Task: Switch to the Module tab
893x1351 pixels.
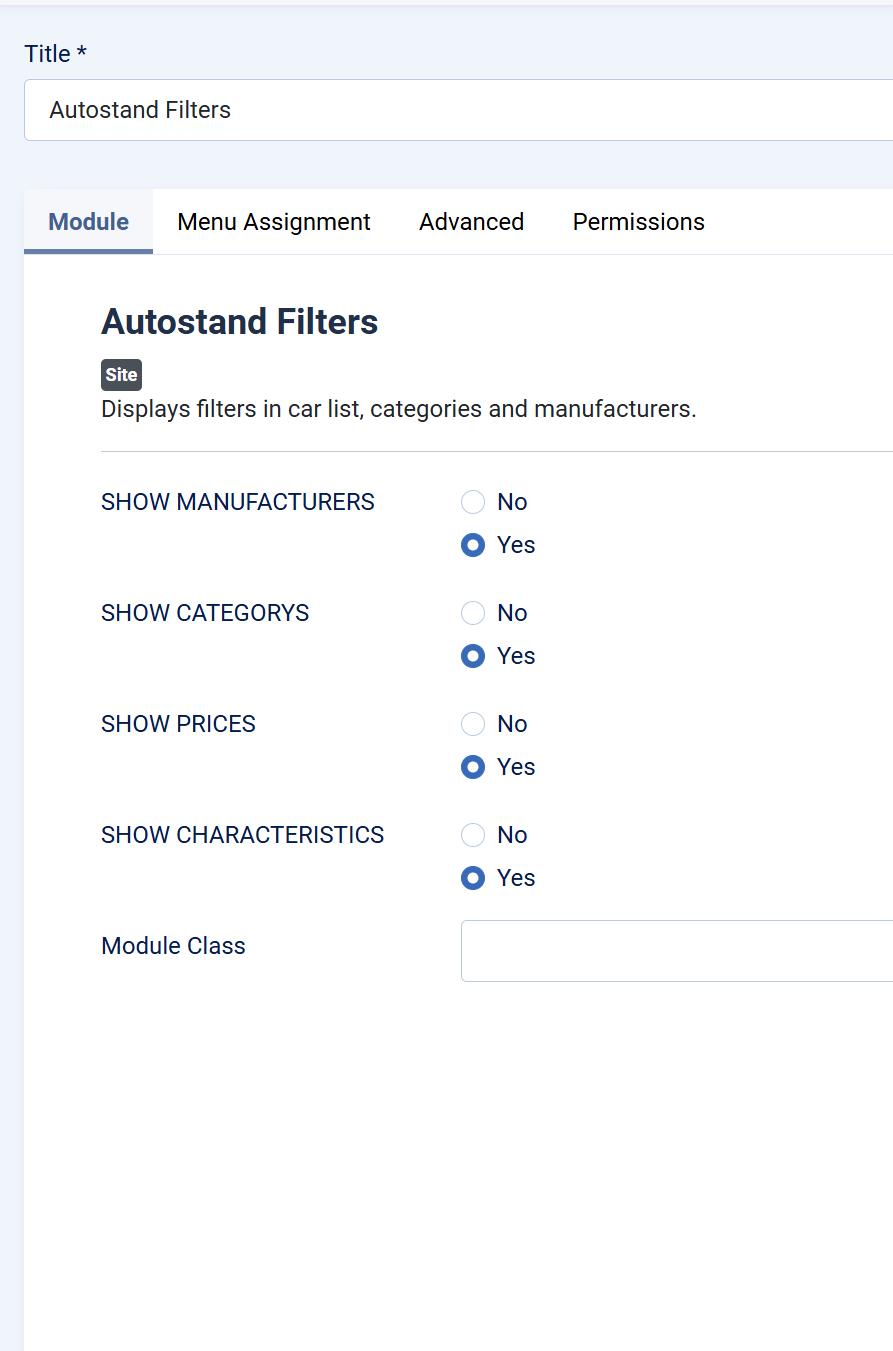Action: (89, 222)
